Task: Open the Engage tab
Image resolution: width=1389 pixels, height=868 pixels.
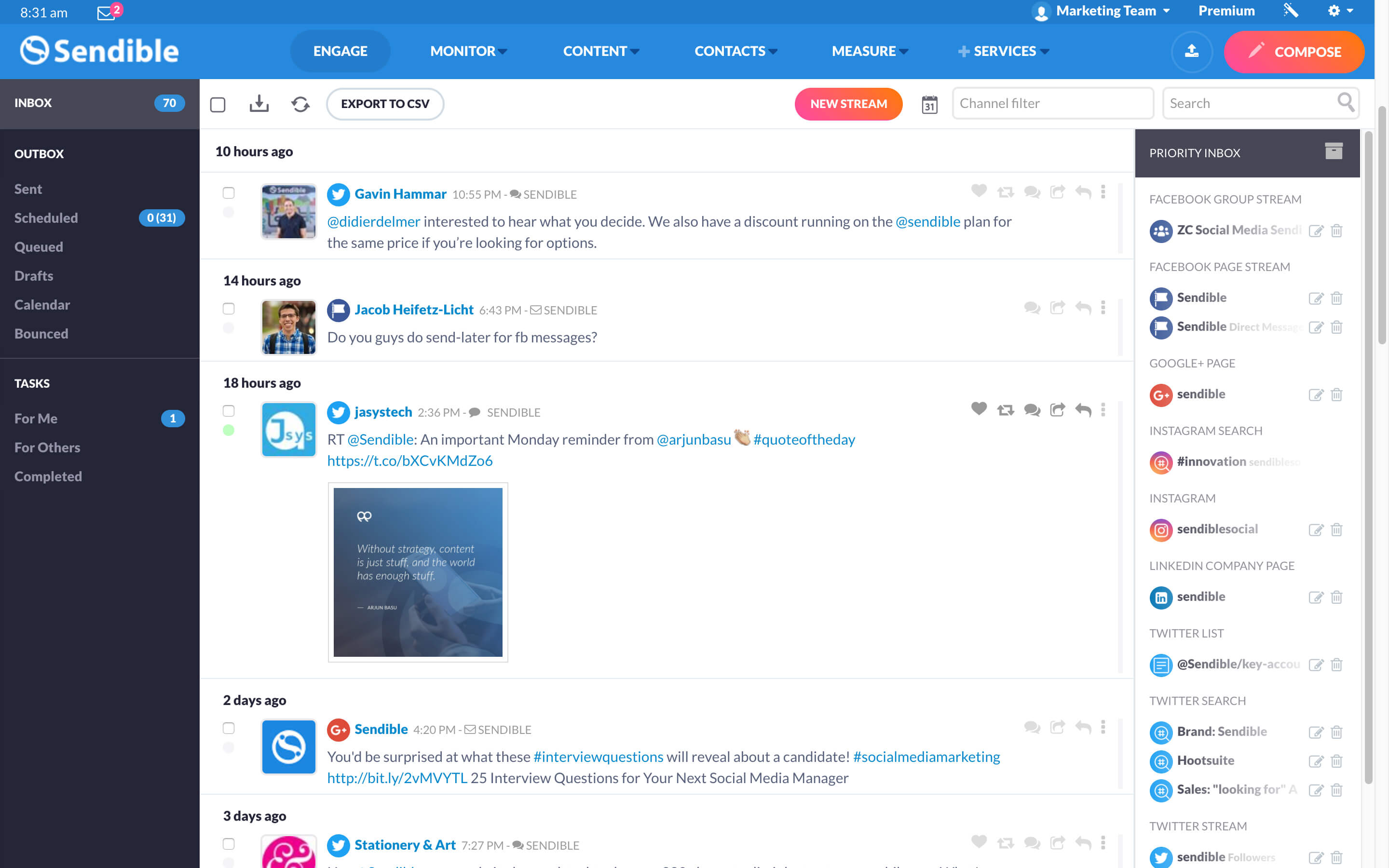Action: pos(340,51)
